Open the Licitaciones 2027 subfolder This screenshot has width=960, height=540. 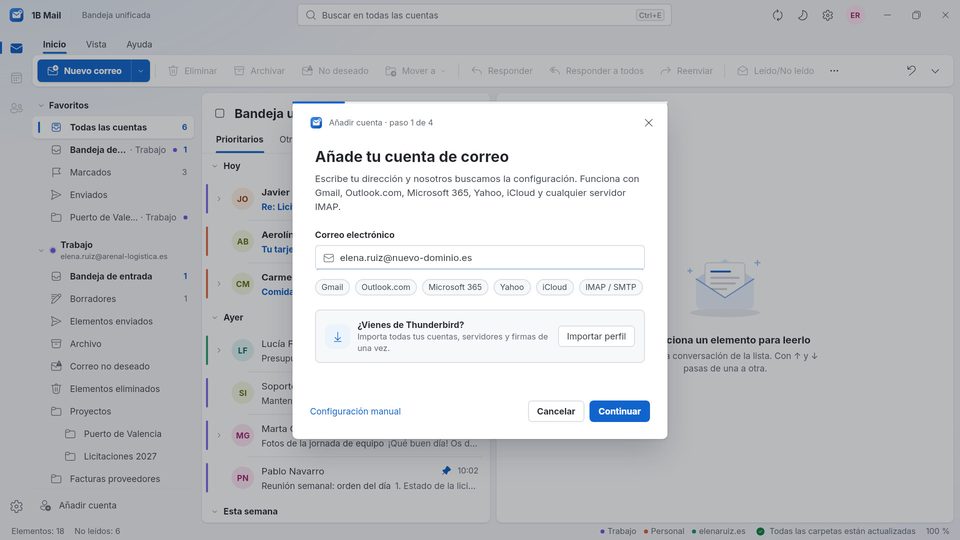pyautogui.click(x=114, y=456)
